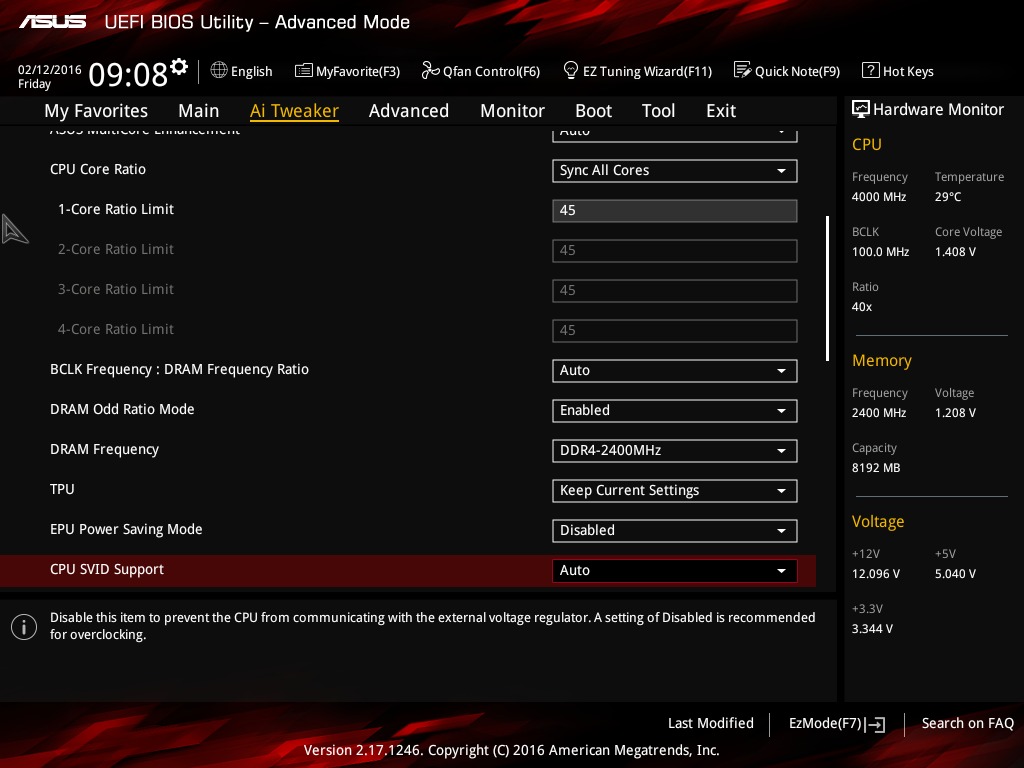The height and width of the screenshot is (768, 1024).
Task: Click the Hot Keys question mark icon
Action: click(871, 70)
